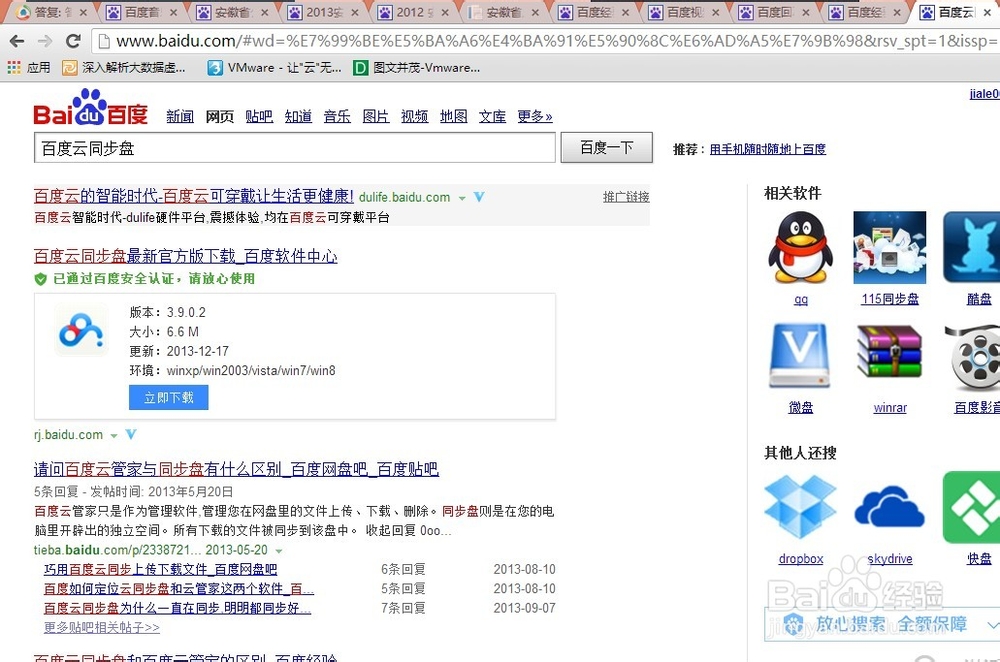Open 请问百度云管家与同步盘有什么区别 result
The image size is (1000, 662).
[x=236, y=469]
